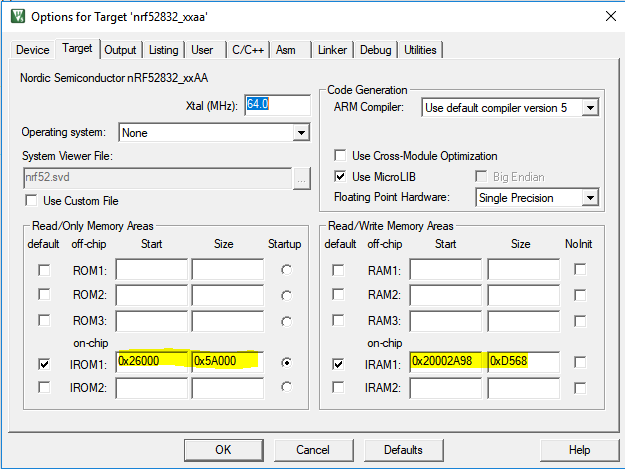Image resolution: width=625 pixels, height=469 pixels.
Task: Check the ROM1 default checkbox
Action: click(x=44, y=270)
